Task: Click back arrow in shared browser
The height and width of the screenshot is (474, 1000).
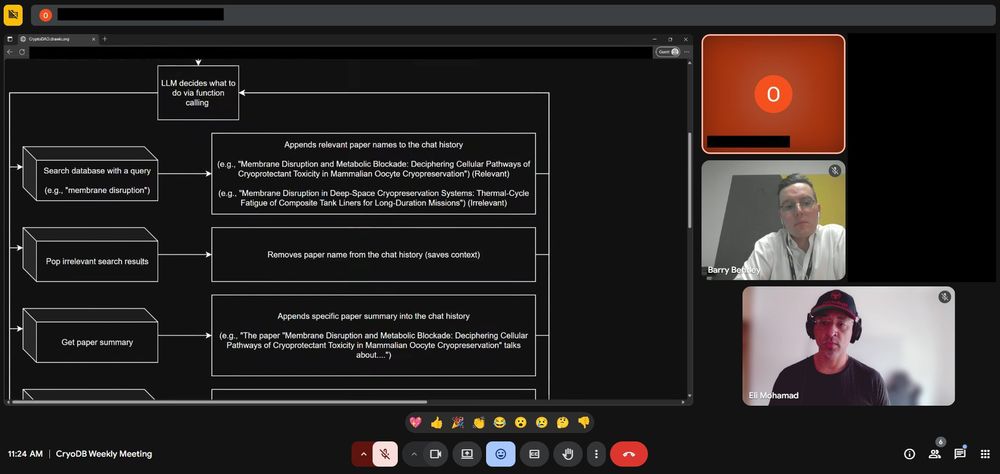Action: point(10,52)
